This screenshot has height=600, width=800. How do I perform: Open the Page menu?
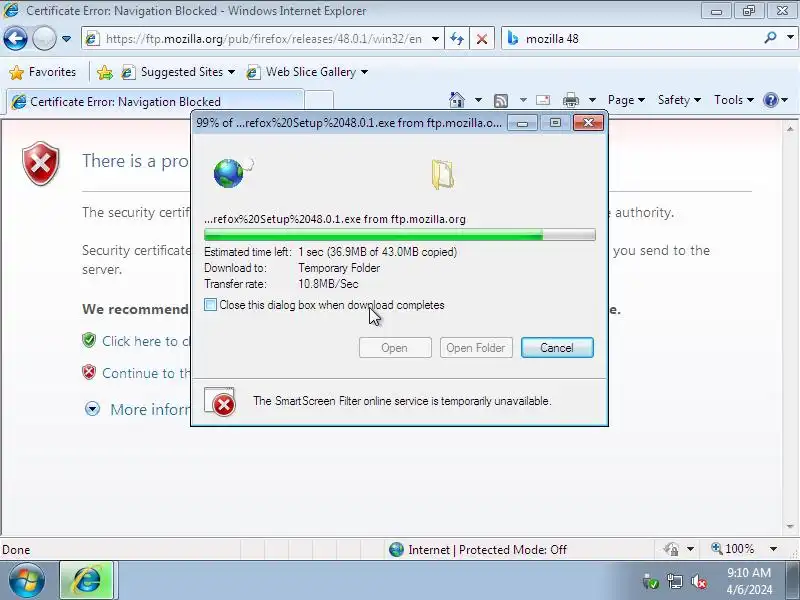[x=626, y=100]
